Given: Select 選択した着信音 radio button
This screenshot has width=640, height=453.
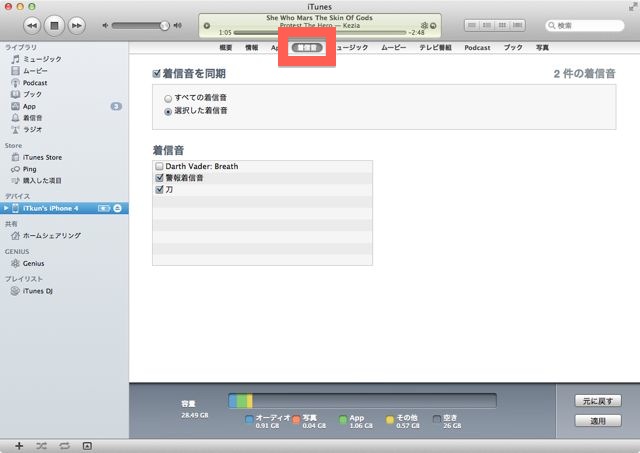Looking at the screenshot, I should [168, 111].
